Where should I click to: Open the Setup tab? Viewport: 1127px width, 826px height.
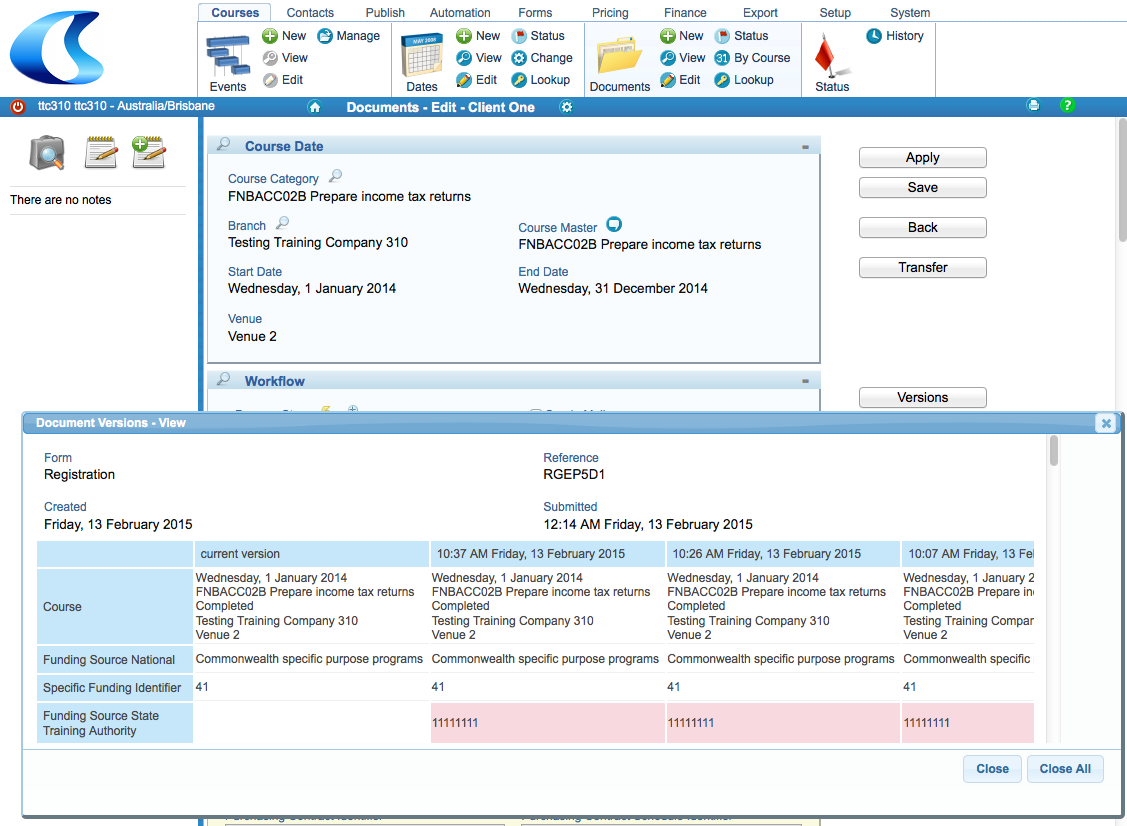tap(835, 13)
